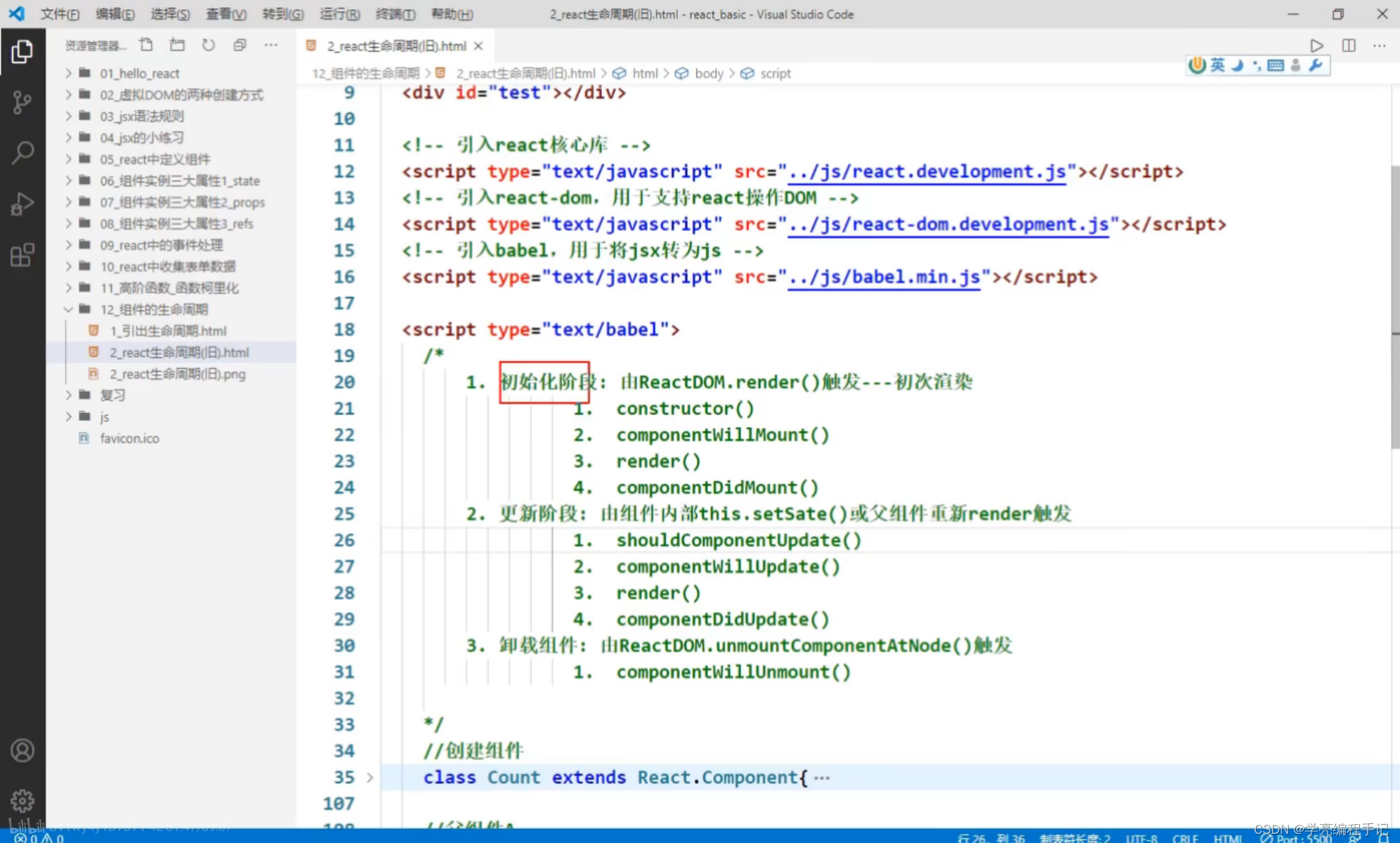1400x843 pixels.
Task: Click the New File icon in explorer
Action: coord(146,45)
